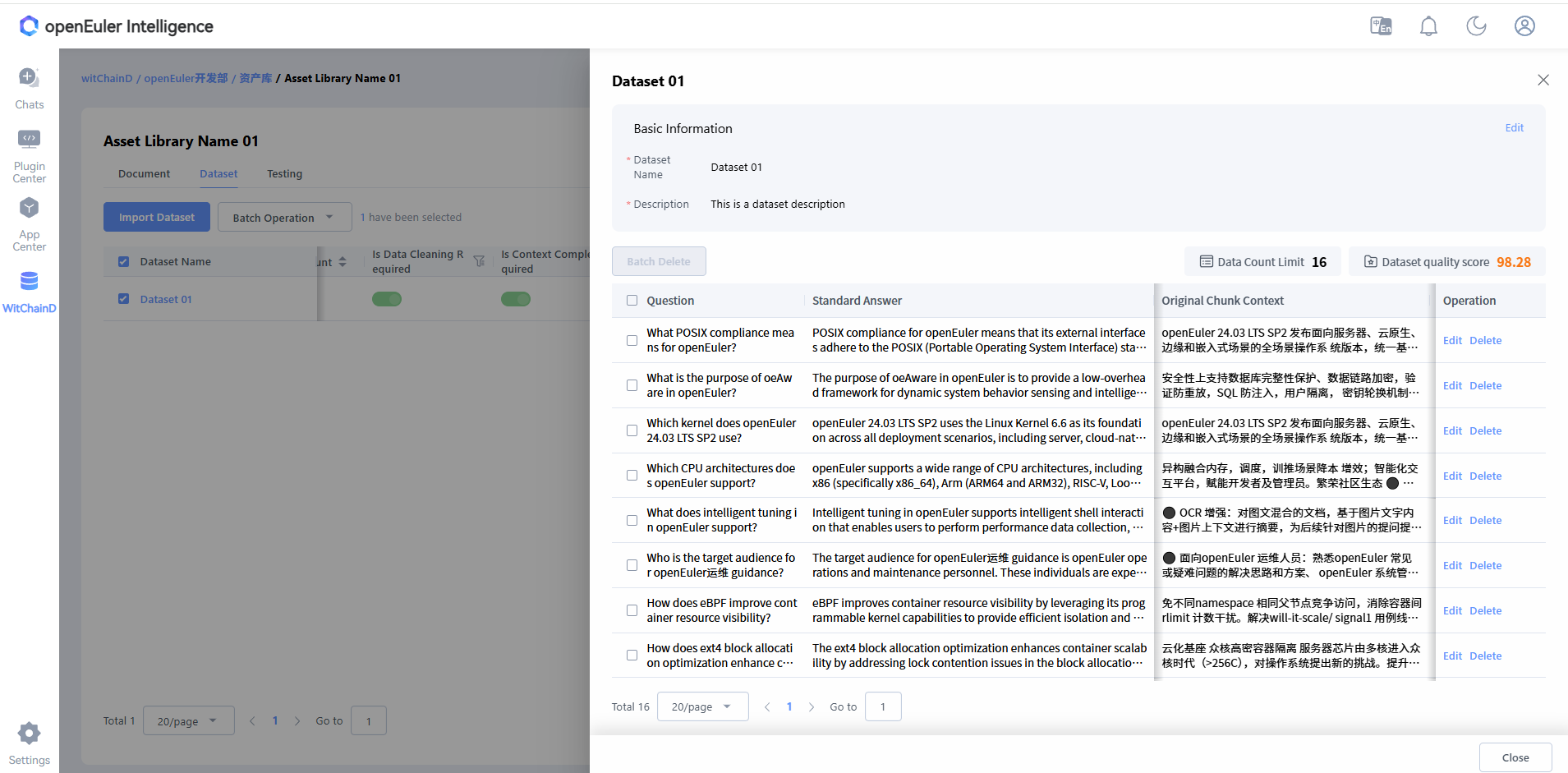Select page 1 in background list pagination
The image size is (1568, 773).
coord(275,720)
